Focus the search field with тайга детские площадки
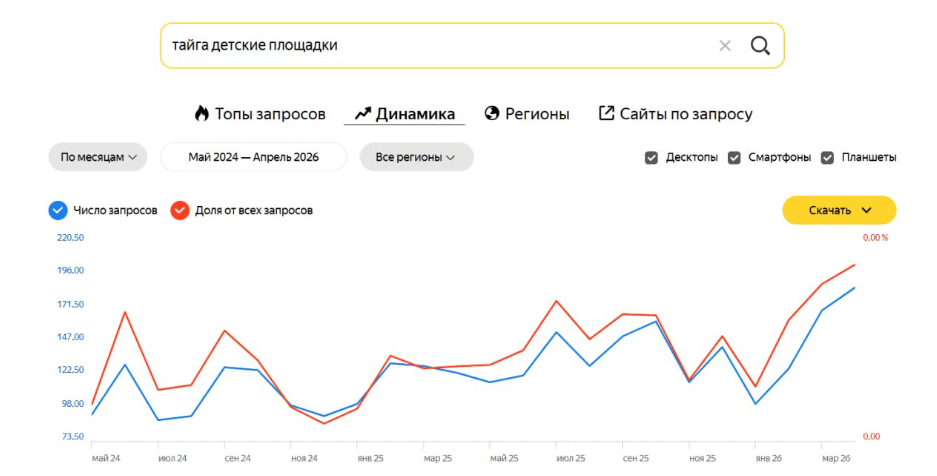This screenshot has width=937, height=476. pos(439,45)
